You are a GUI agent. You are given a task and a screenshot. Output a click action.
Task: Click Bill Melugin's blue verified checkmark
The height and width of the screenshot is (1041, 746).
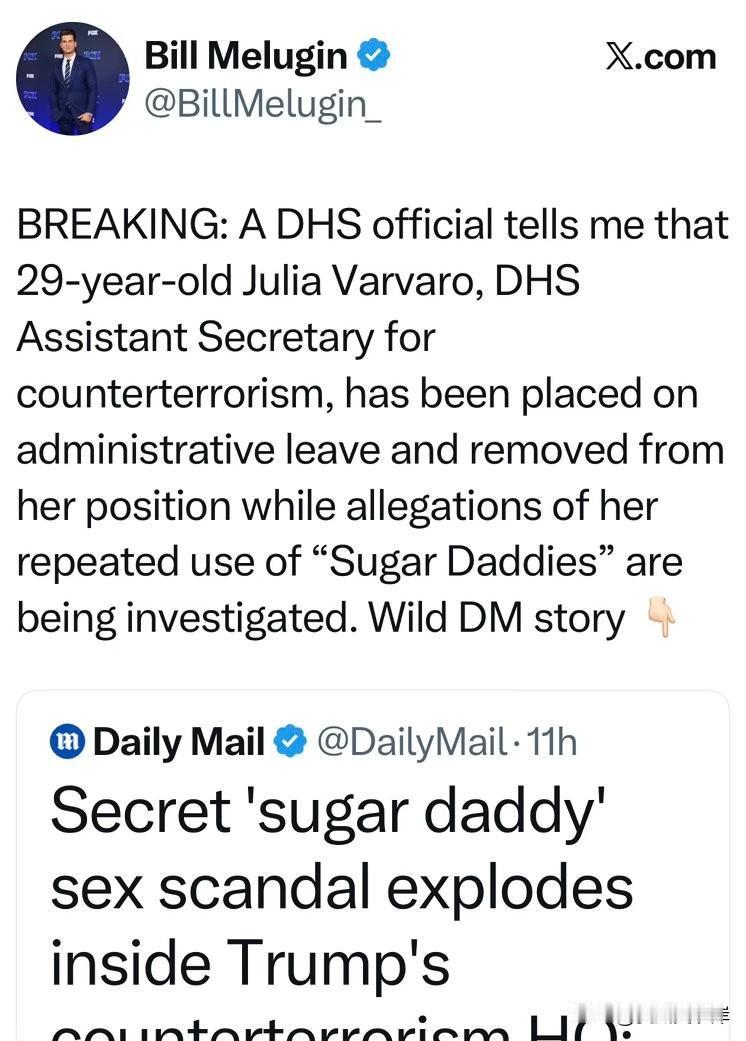(376, 56)
